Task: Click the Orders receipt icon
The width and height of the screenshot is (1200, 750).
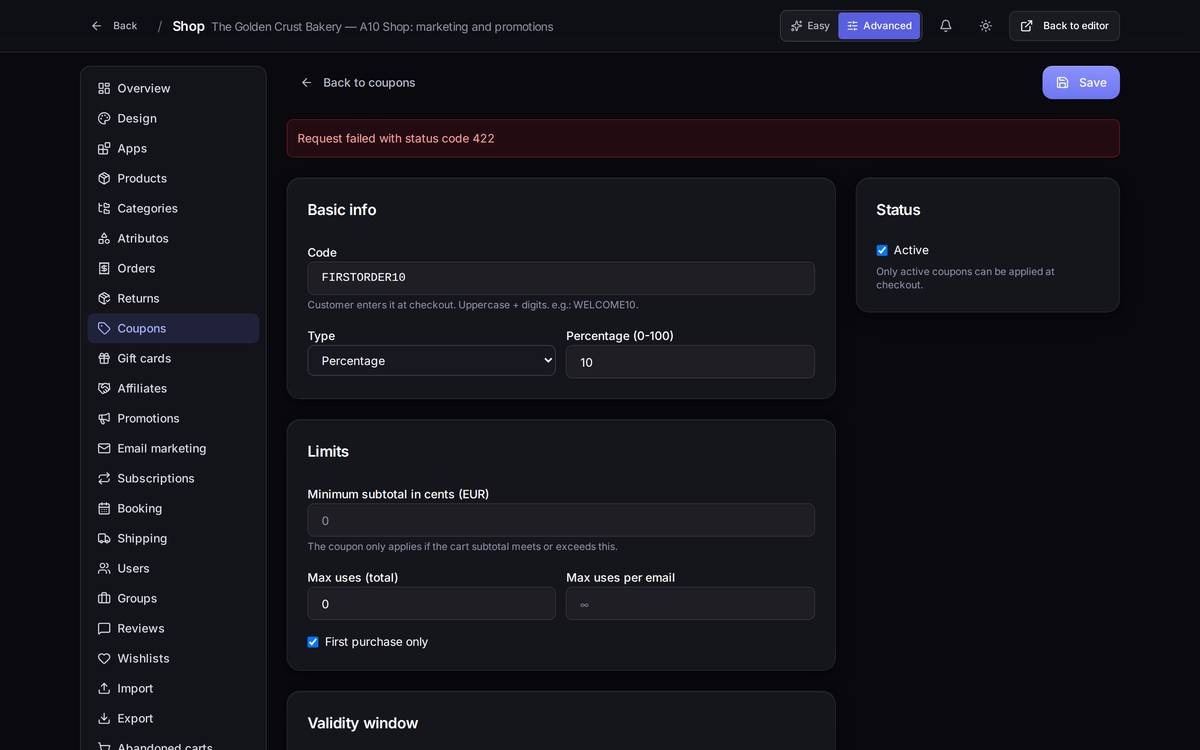Action: pyautogui.click(x=104, y=268)
